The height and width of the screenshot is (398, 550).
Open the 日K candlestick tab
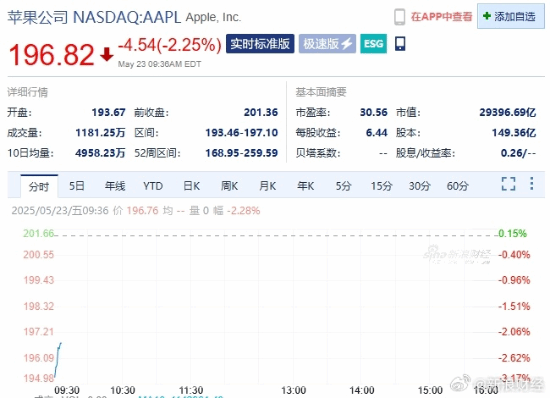[192, 185]
